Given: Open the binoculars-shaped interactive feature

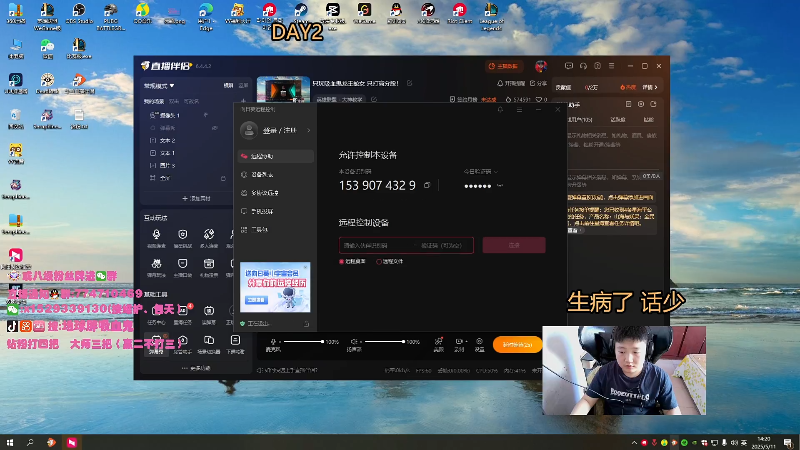Looking at the screenshot, I should 156,267.
